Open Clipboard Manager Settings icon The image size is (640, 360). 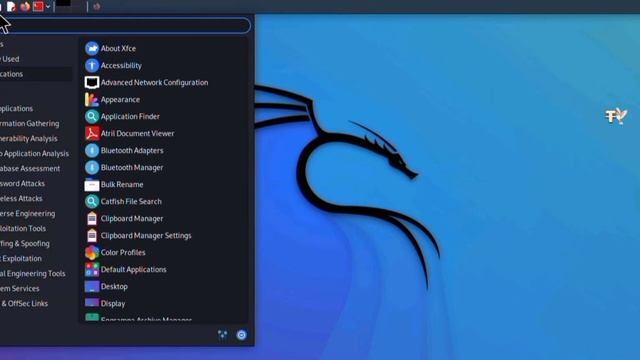click(92, 236)
